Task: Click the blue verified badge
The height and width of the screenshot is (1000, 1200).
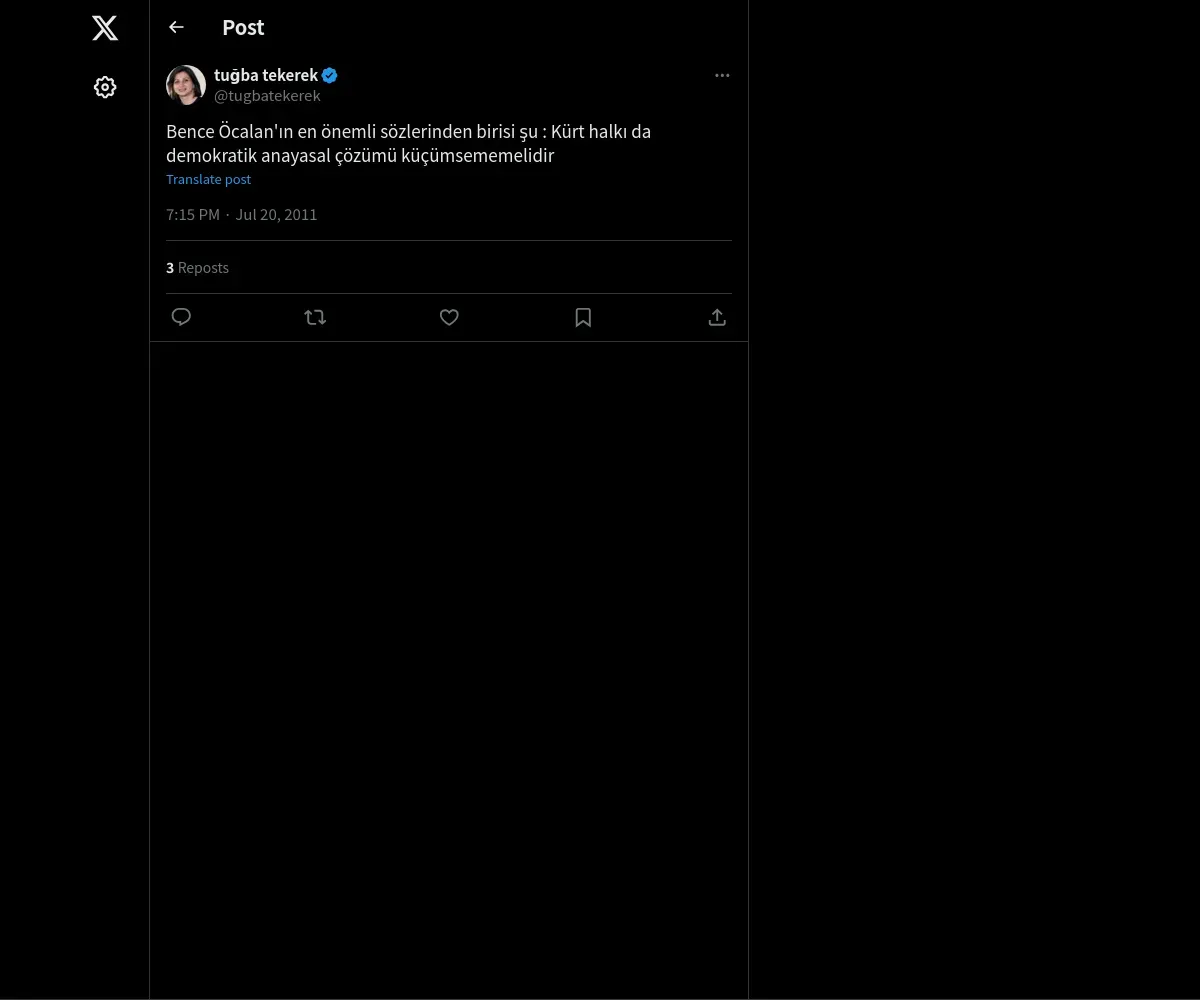Action: pos(330,75)
